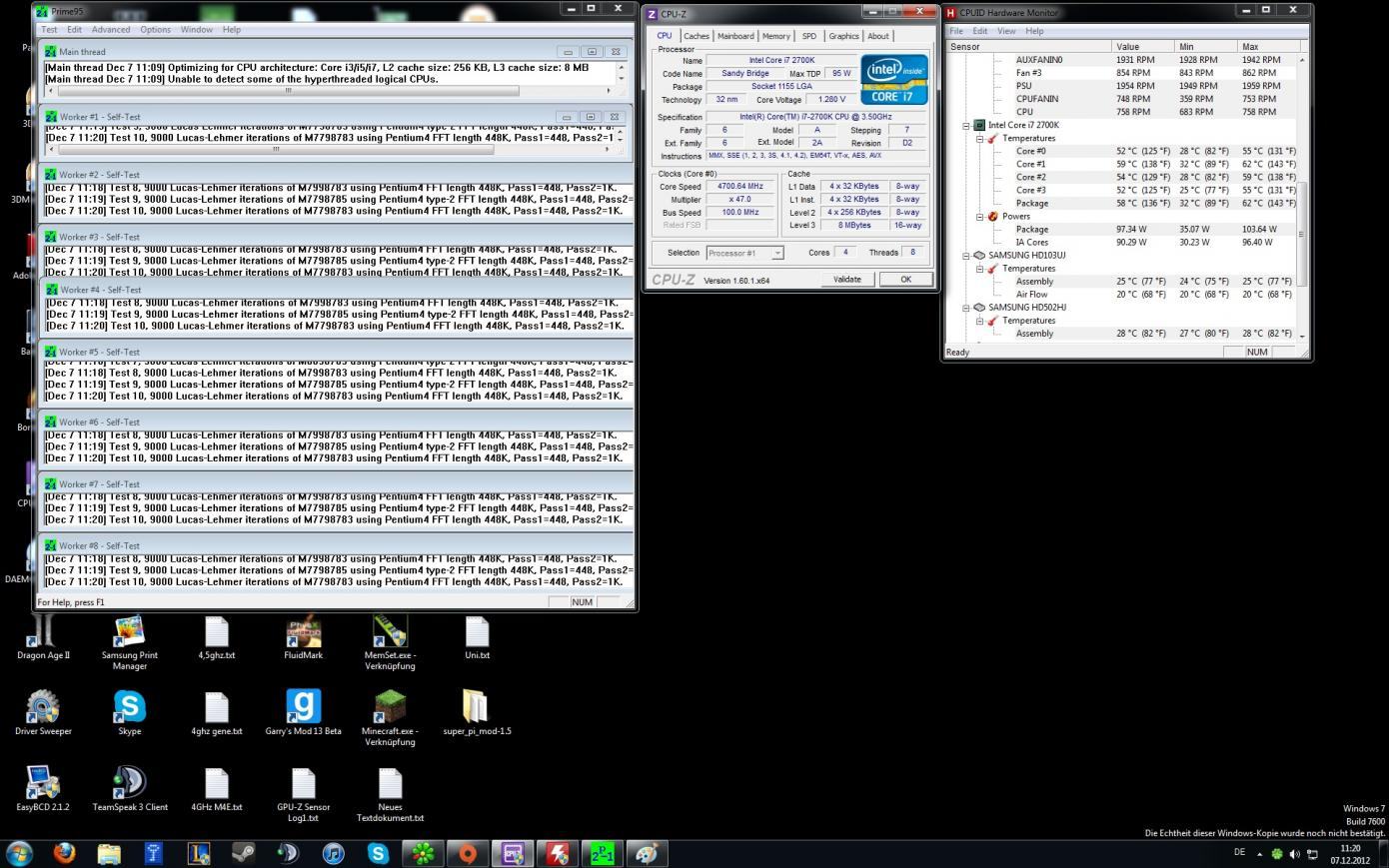
Task: Collapse Temperatures under Intel Core i7 2700K
Action: [x=980, y=139]
